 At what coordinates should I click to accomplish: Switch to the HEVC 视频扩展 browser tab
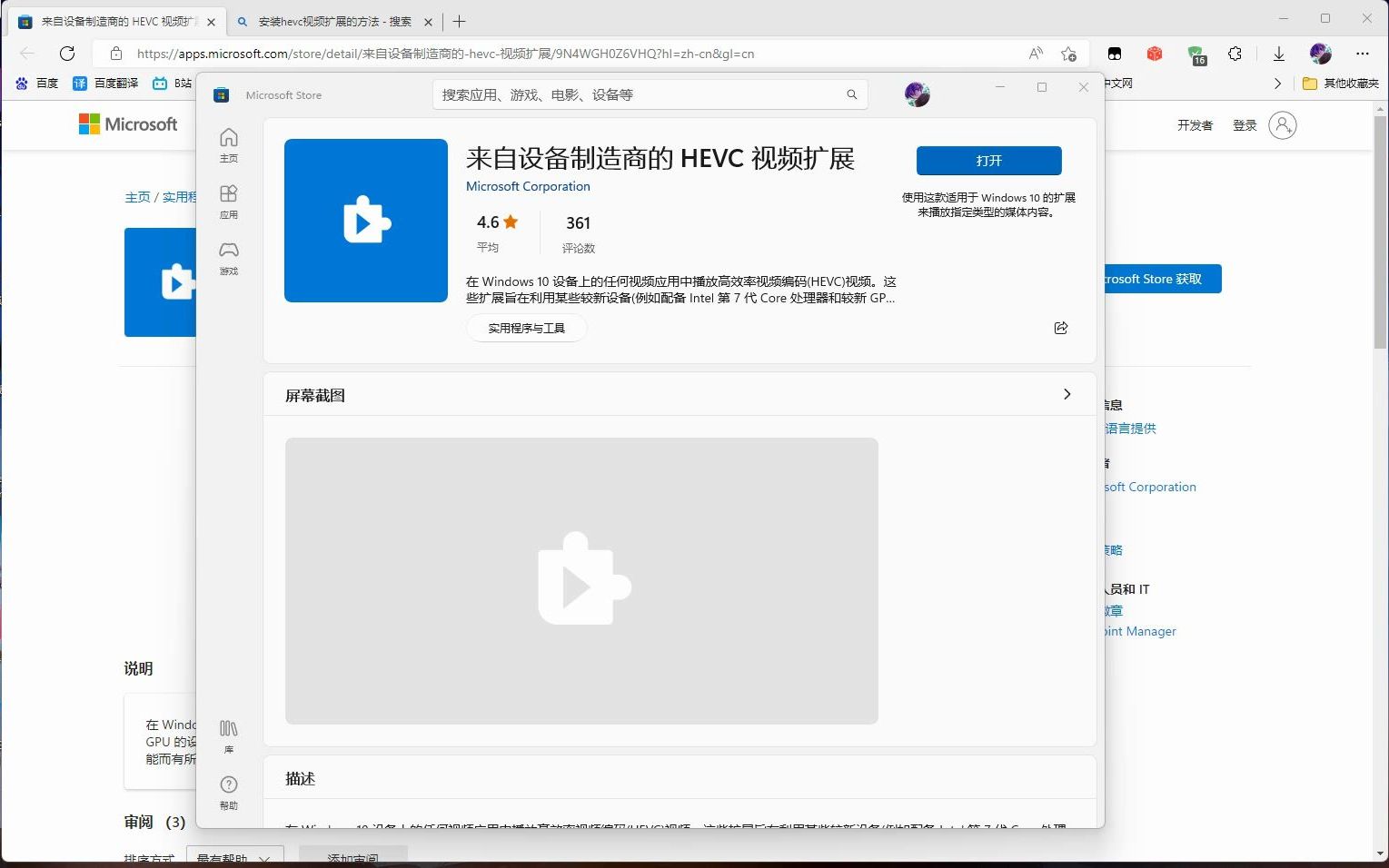click(116, 22)
